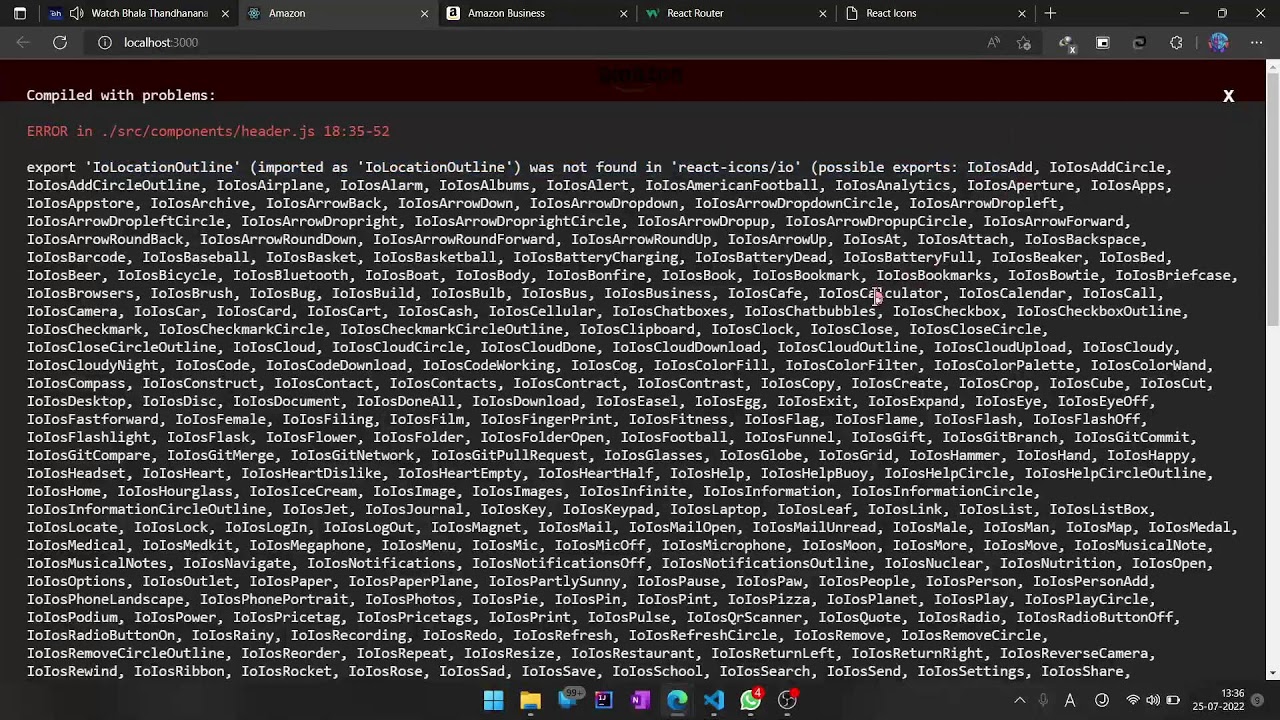Reload the localhost:3000 page
1280x720 pixels.
pyautogui.click(x=60, y=42)
